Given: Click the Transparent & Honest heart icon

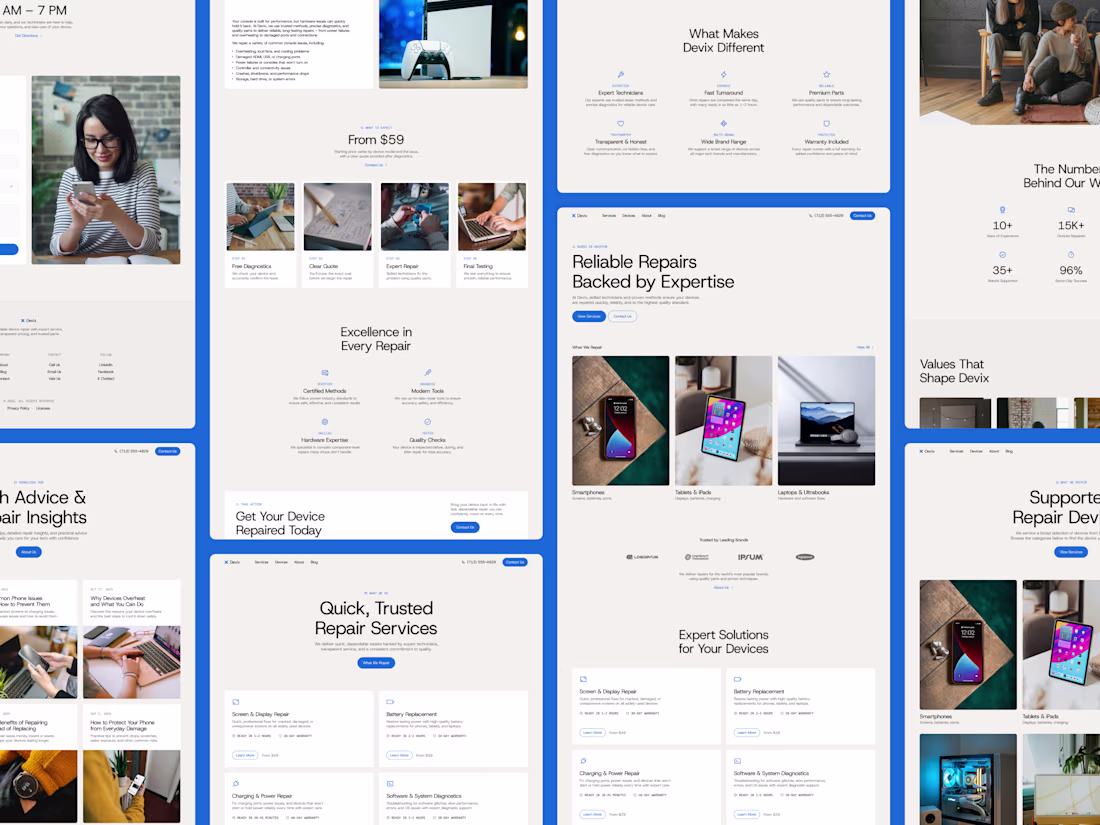Looking at the screenshot, I should click(621, 123).
